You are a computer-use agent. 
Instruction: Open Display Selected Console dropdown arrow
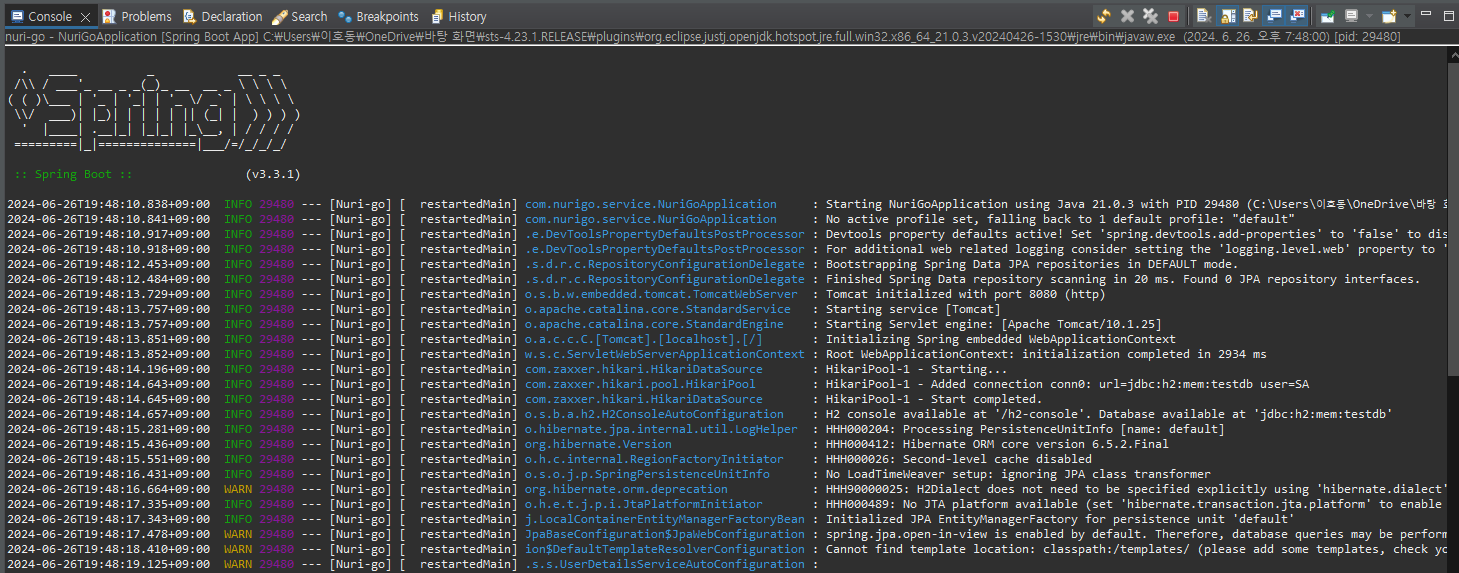tap(1369, 16)
